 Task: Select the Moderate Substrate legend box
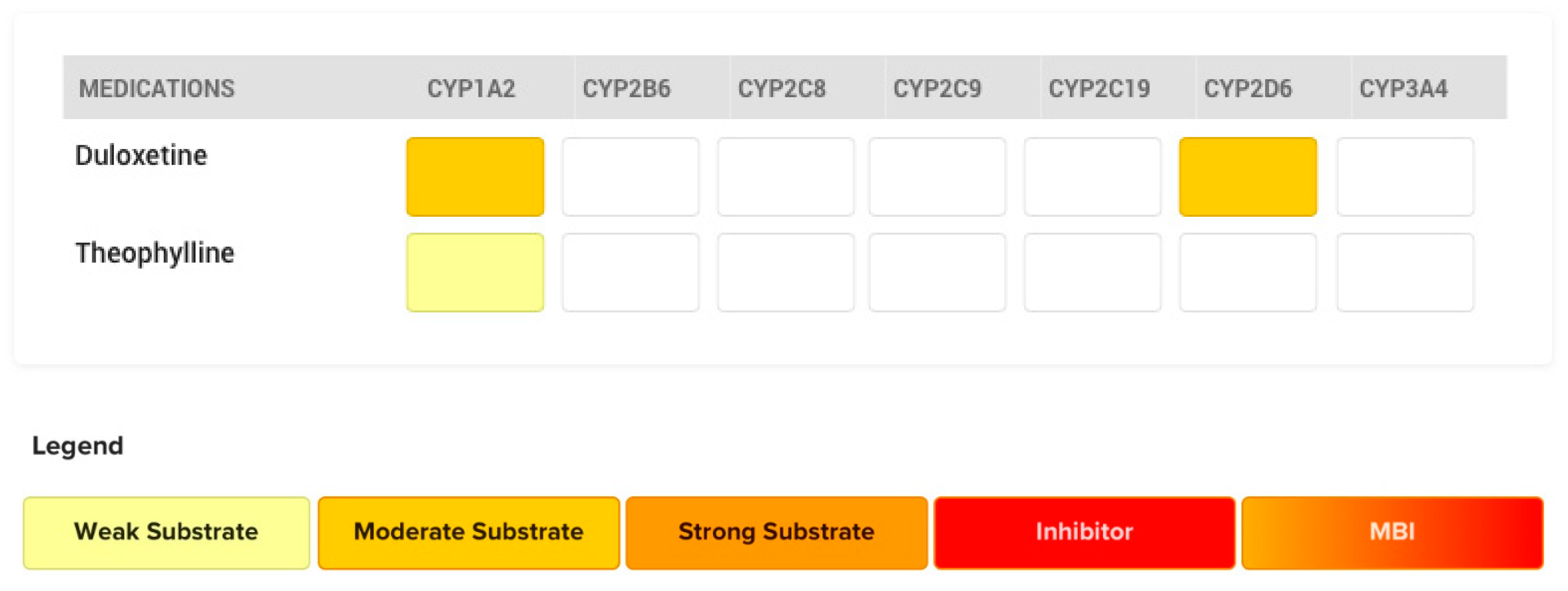coord(469,533)
